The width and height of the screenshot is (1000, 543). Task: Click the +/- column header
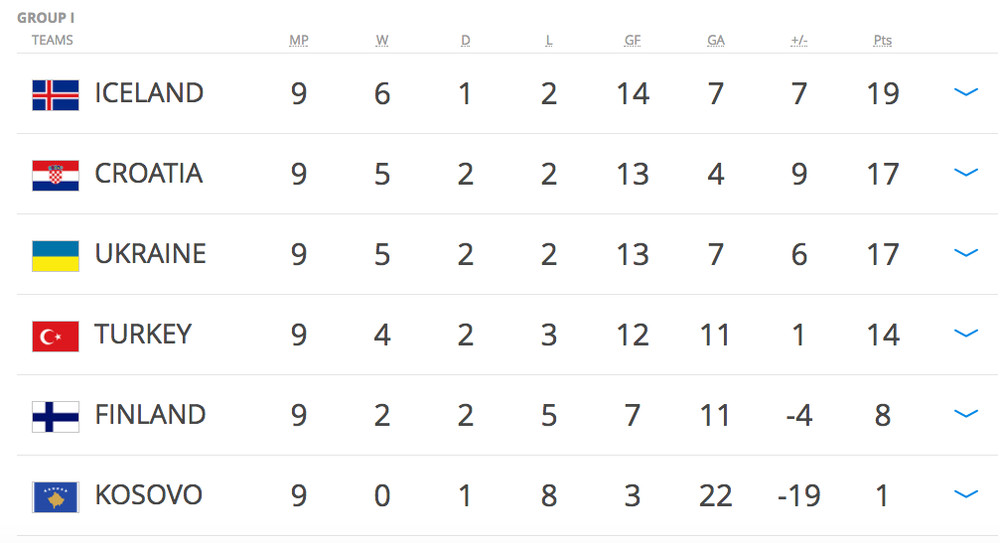799,41
